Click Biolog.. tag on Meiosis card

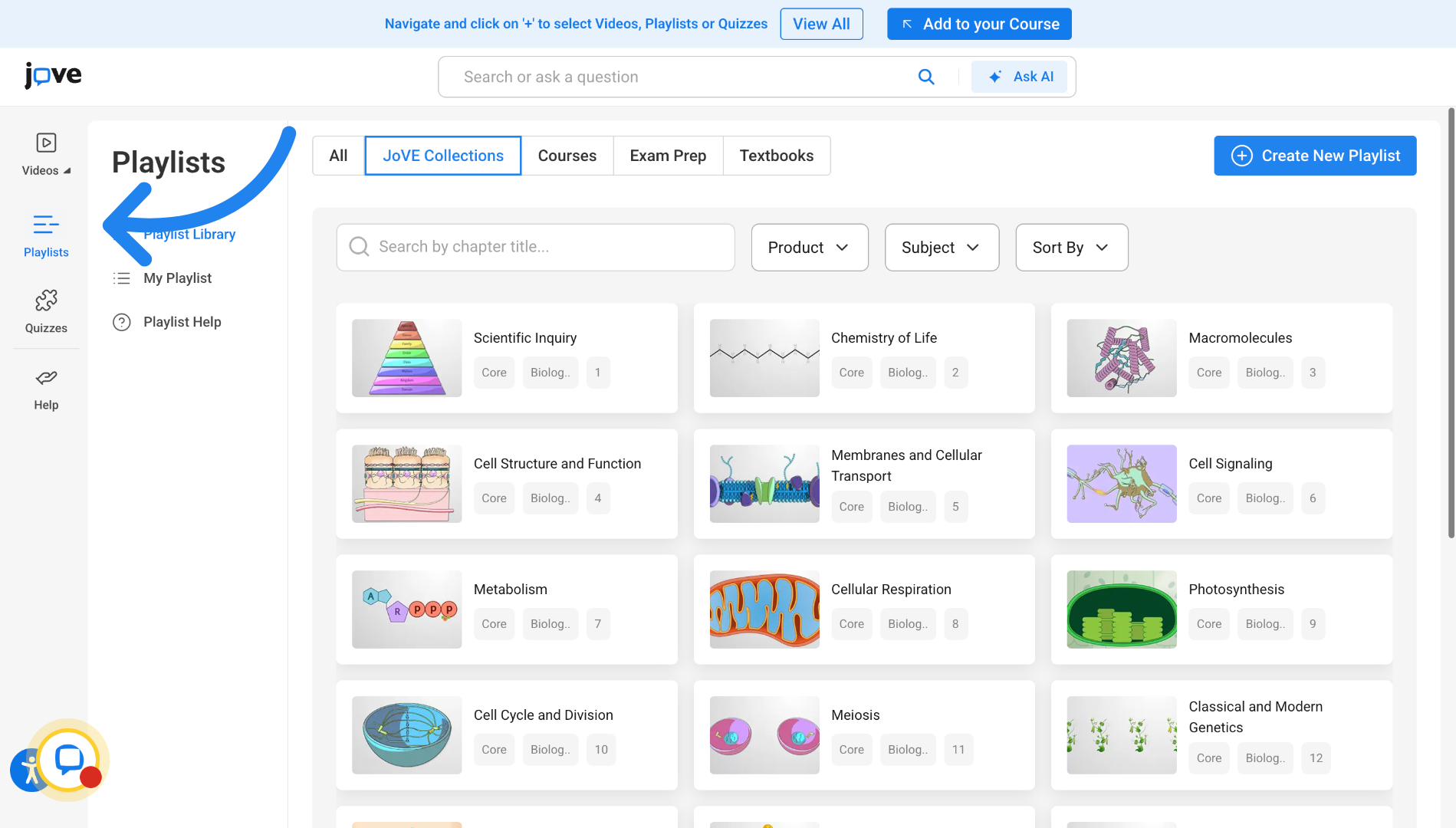tap(908, 750)
